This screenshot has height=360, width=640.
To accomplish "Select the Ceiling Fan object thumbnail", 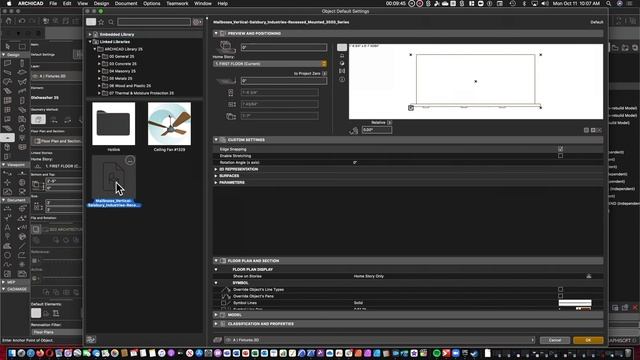I will [x=169, y=124].
